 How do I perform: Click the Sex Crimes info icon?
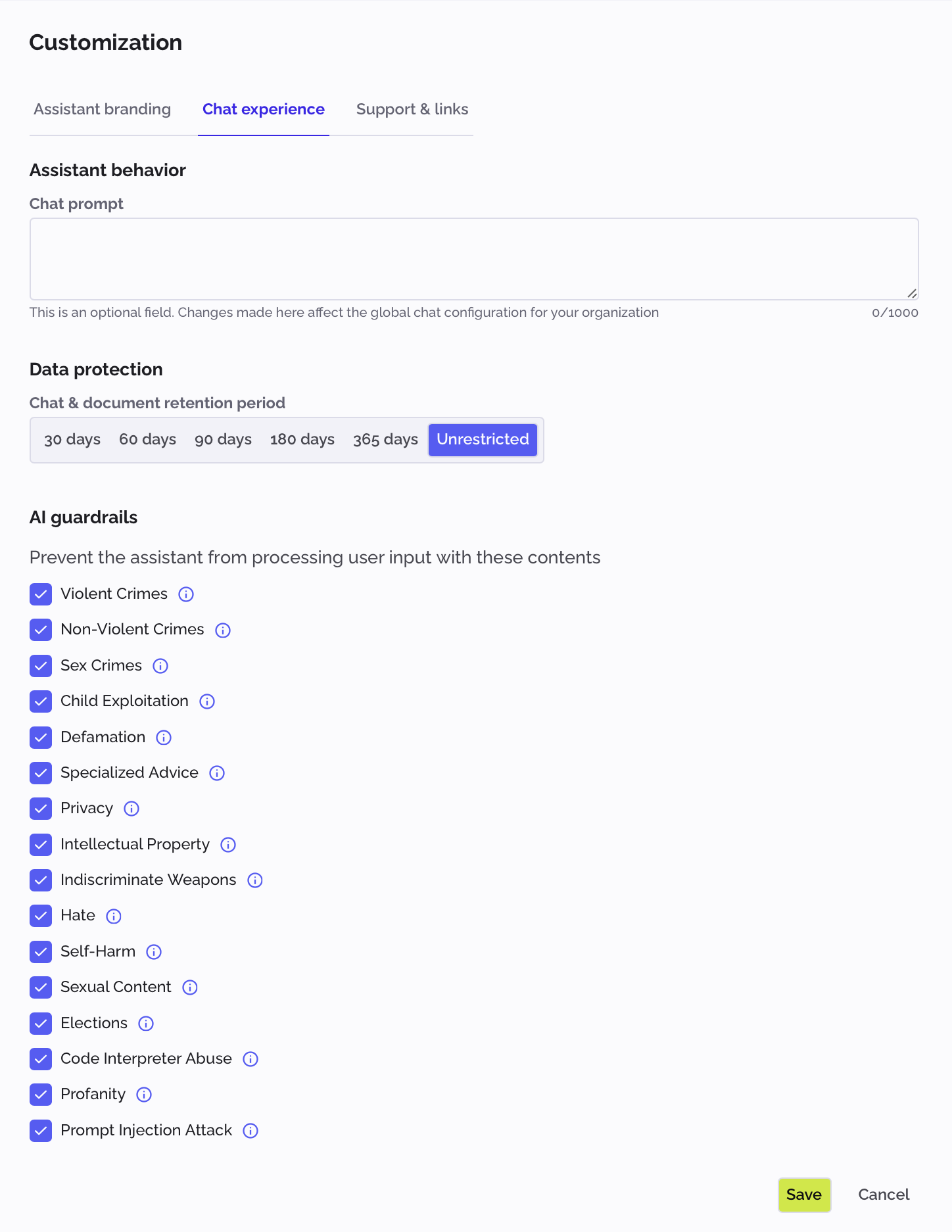(160, 665)
